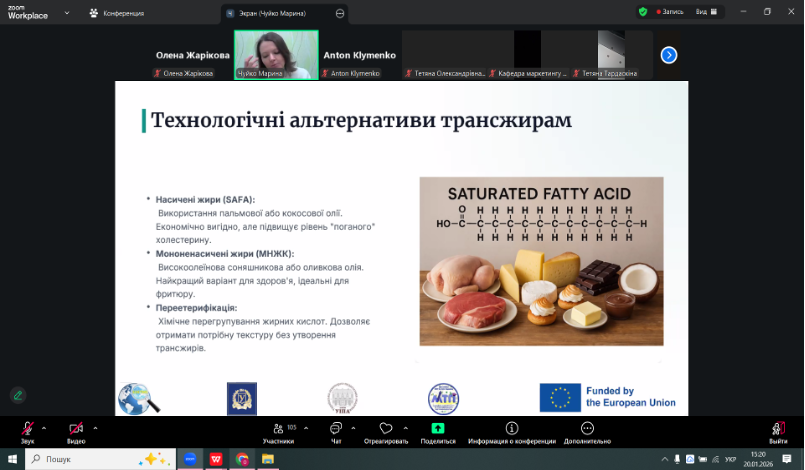Click the green encryption shield icon
Image resolution: width=805 pixels, height=470 pixels.
(x=643, y=12)
